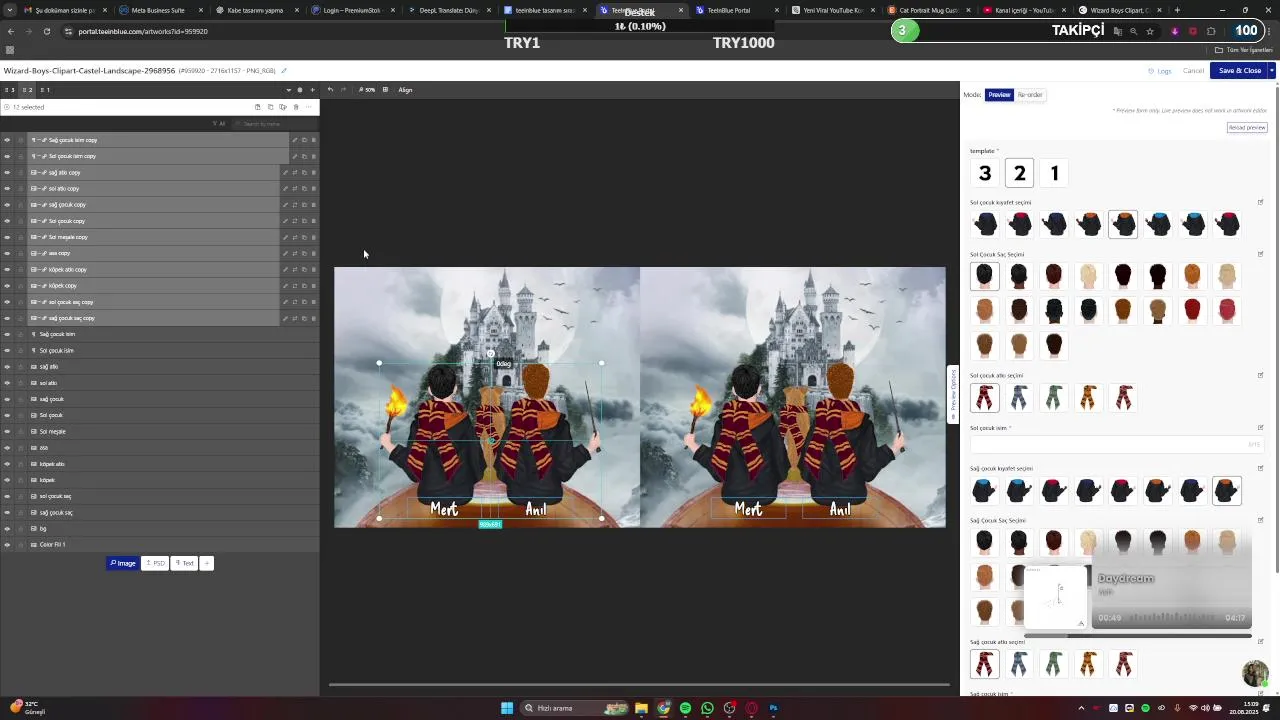
Task: Click the undo arrow in editor toolbar
Action: tap(330, 90)
